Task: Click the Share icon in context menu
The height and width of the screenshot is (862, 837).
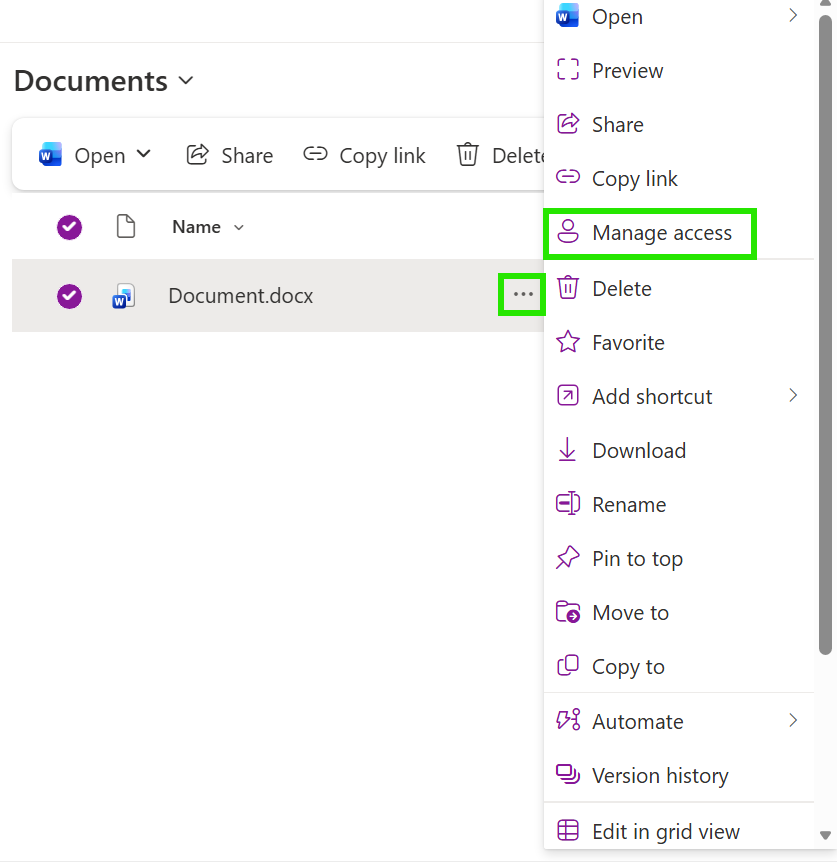Action: click(568, 124)
